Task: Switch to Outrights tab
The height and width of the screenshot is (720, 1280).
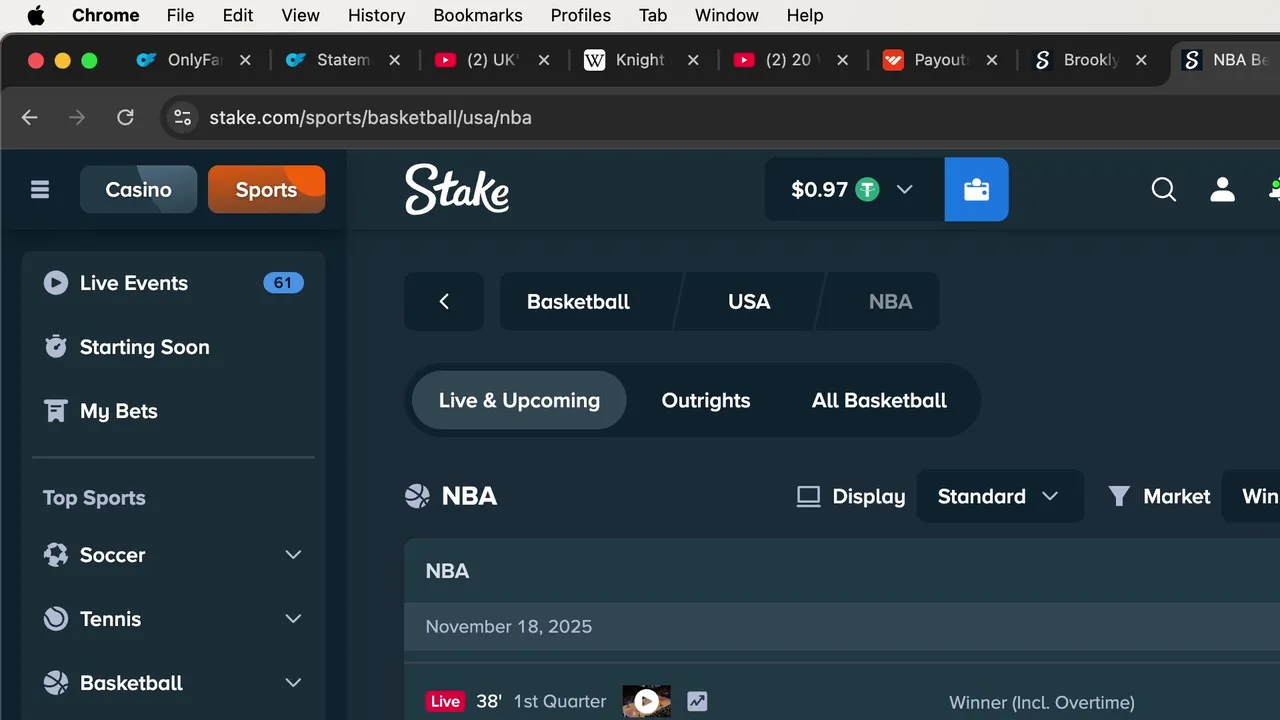Action: [706, 400]
